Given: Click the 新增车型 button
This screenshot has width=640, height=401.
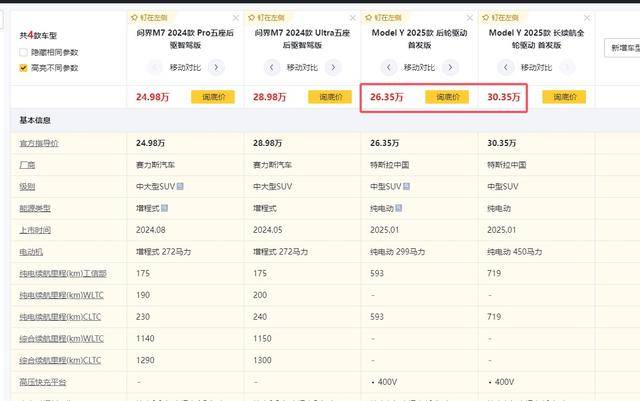Looking at the screenshot, I should coord(622,48).
